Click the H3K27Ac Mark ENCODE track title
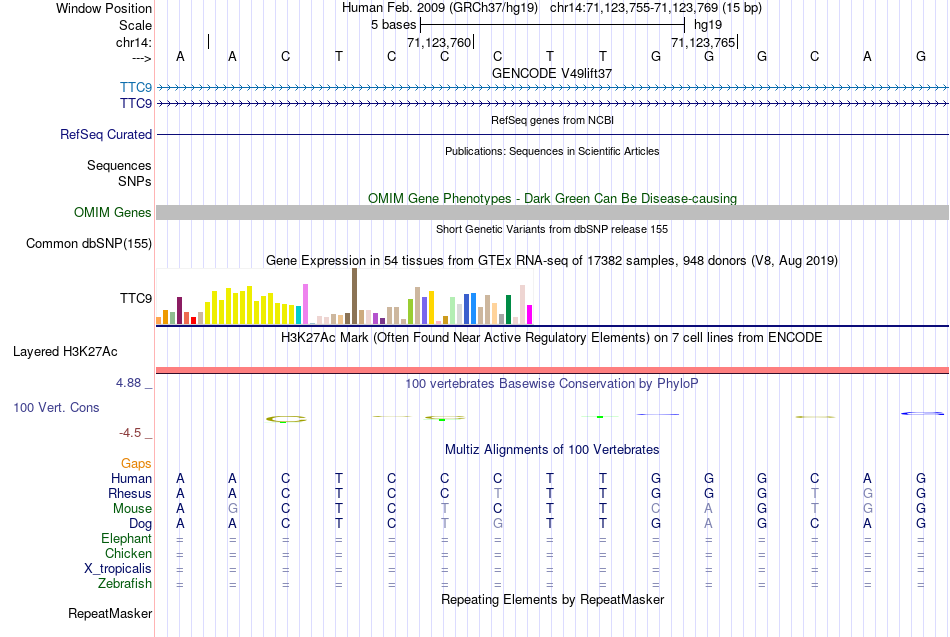Screen dimensions: 950x637 point(552,338)
